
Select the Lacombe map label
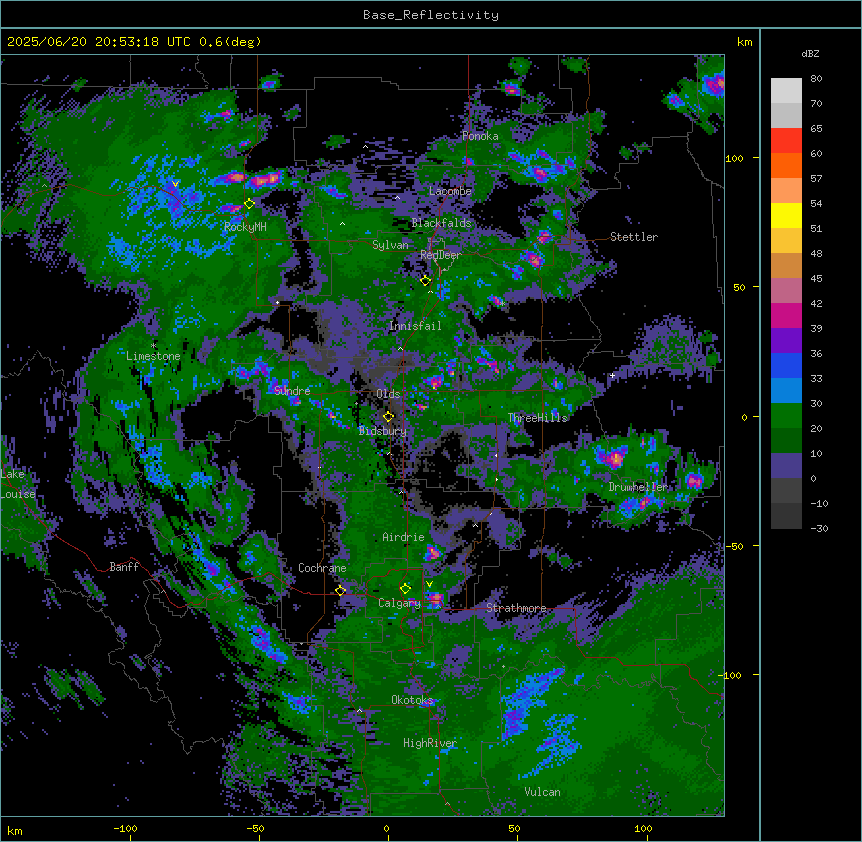[450, 191]
